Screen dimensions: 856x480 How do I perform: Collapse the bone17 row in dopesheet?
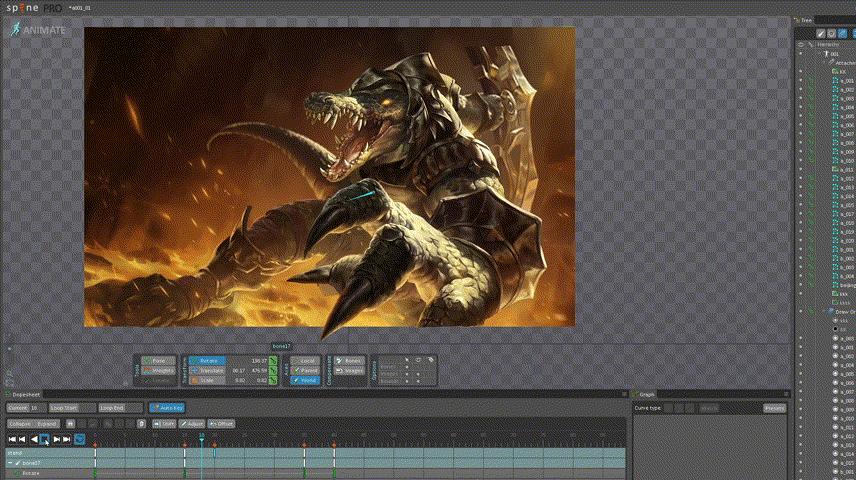pyautogui.click(x=10, y=463)
